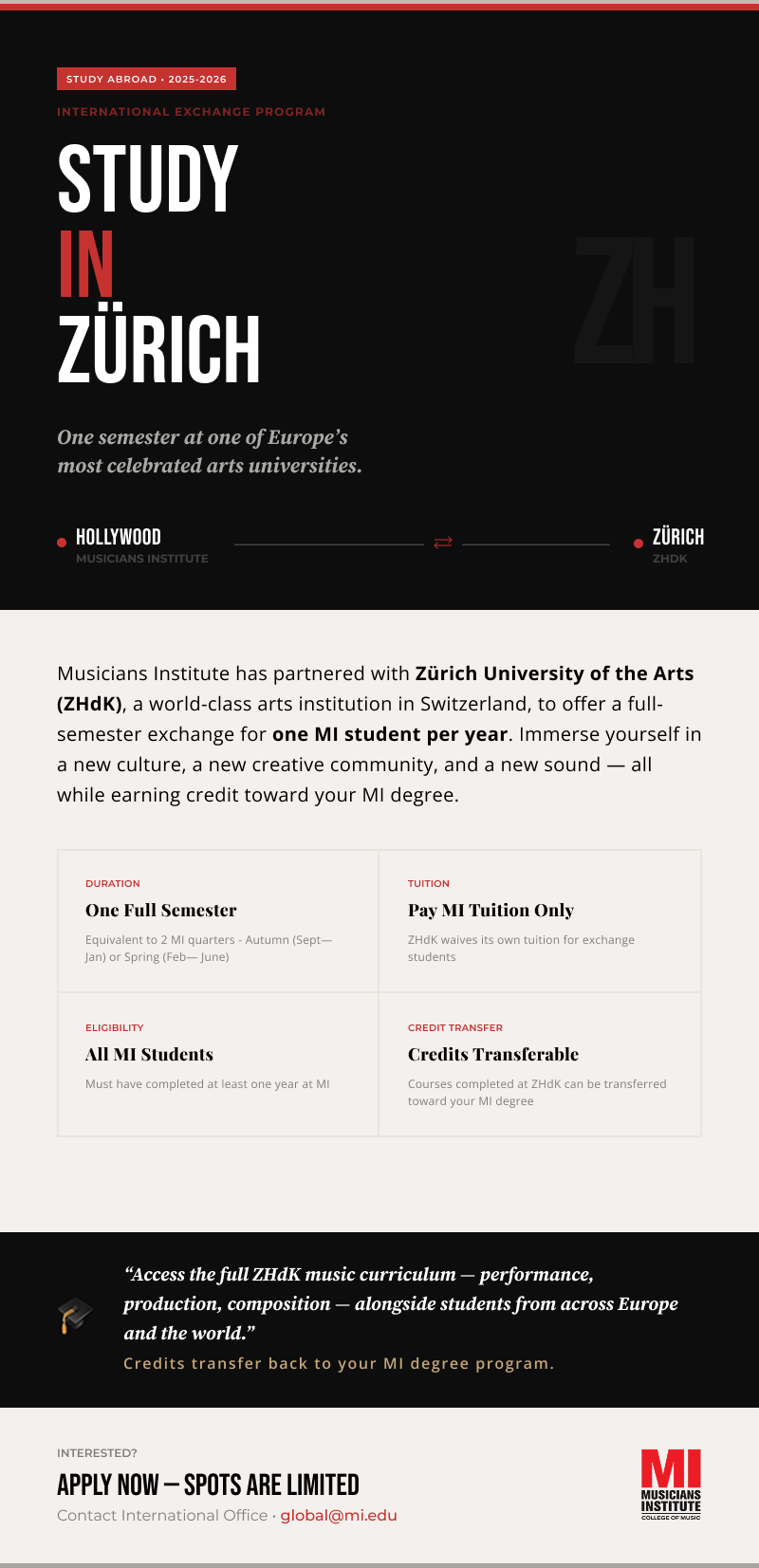Click the Zürich ZHdK destination label
The image size is (759, 1568).
tap(677, 545)
